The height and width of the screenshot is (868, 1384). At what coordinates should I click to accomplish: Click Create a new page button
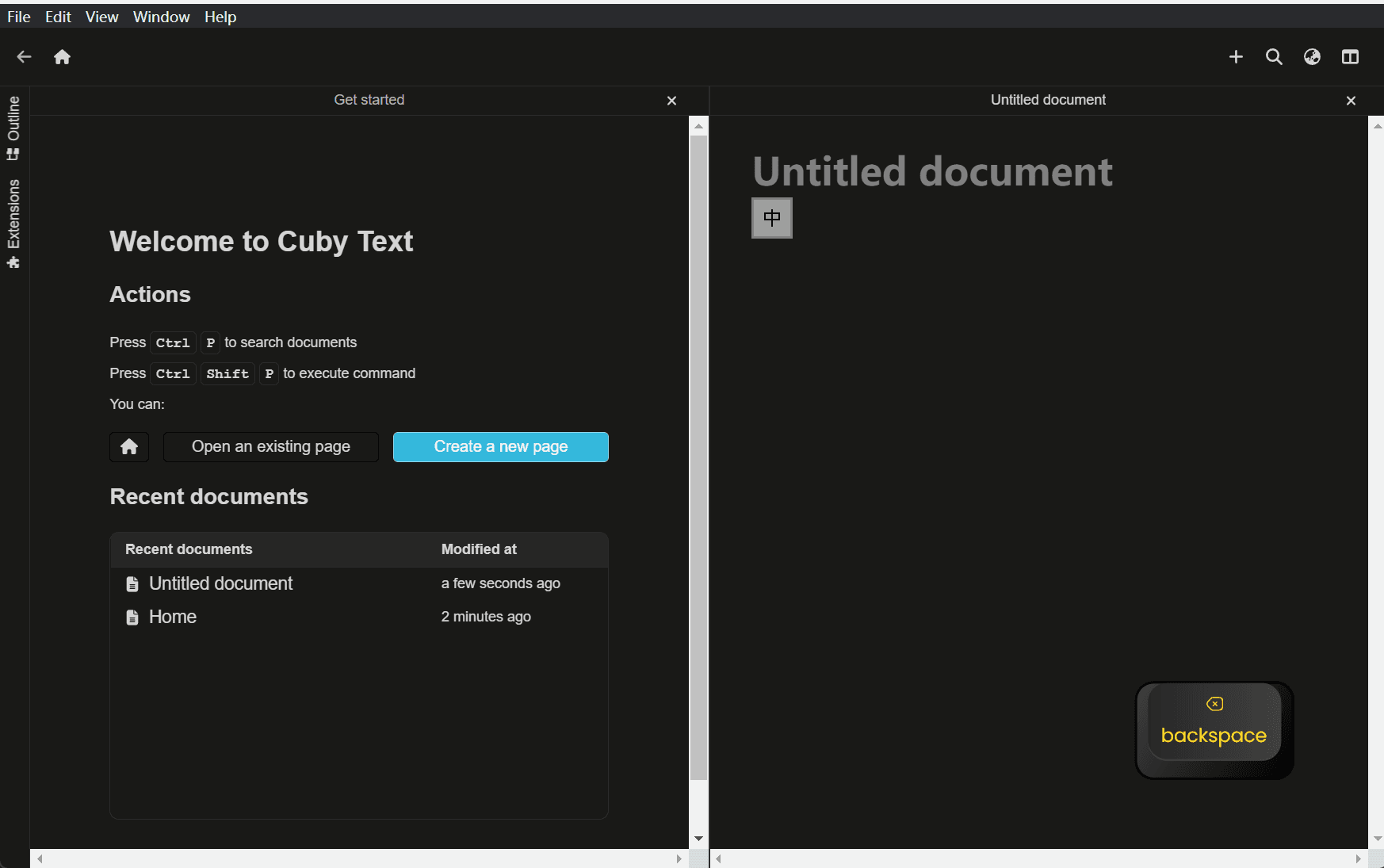point(501,447)
